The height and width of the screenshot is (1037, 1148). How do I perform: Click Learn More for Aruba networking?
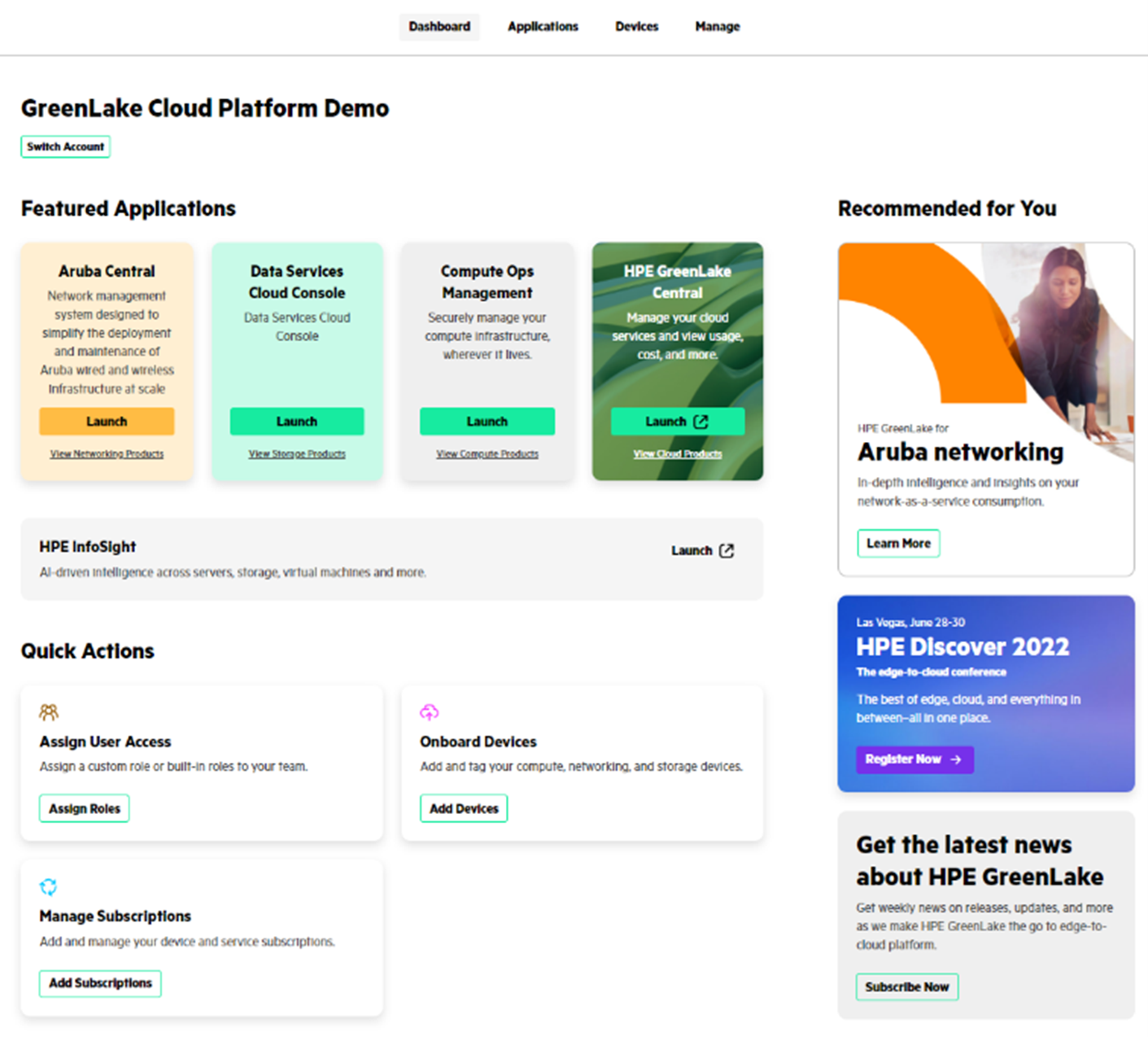(x=898, y=543)
